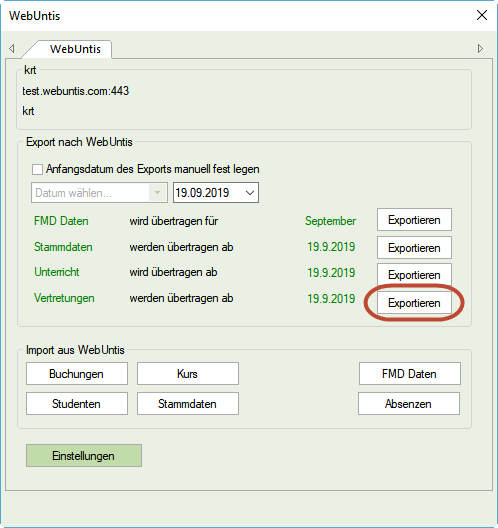This screenshot has width=498, height=528.
Task: Import Studenten from WebUntis
Action: [77, 403]
